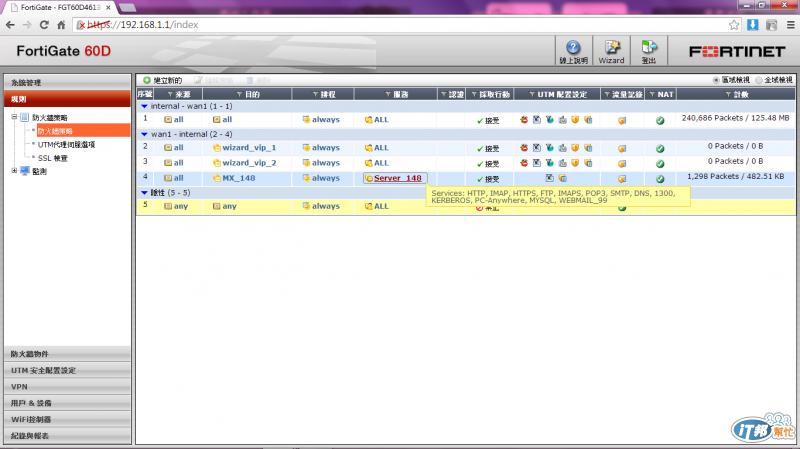800x449 pixels.
Task: Click red antivirus UTM icon in policy 1
Action: coord(524,120)
